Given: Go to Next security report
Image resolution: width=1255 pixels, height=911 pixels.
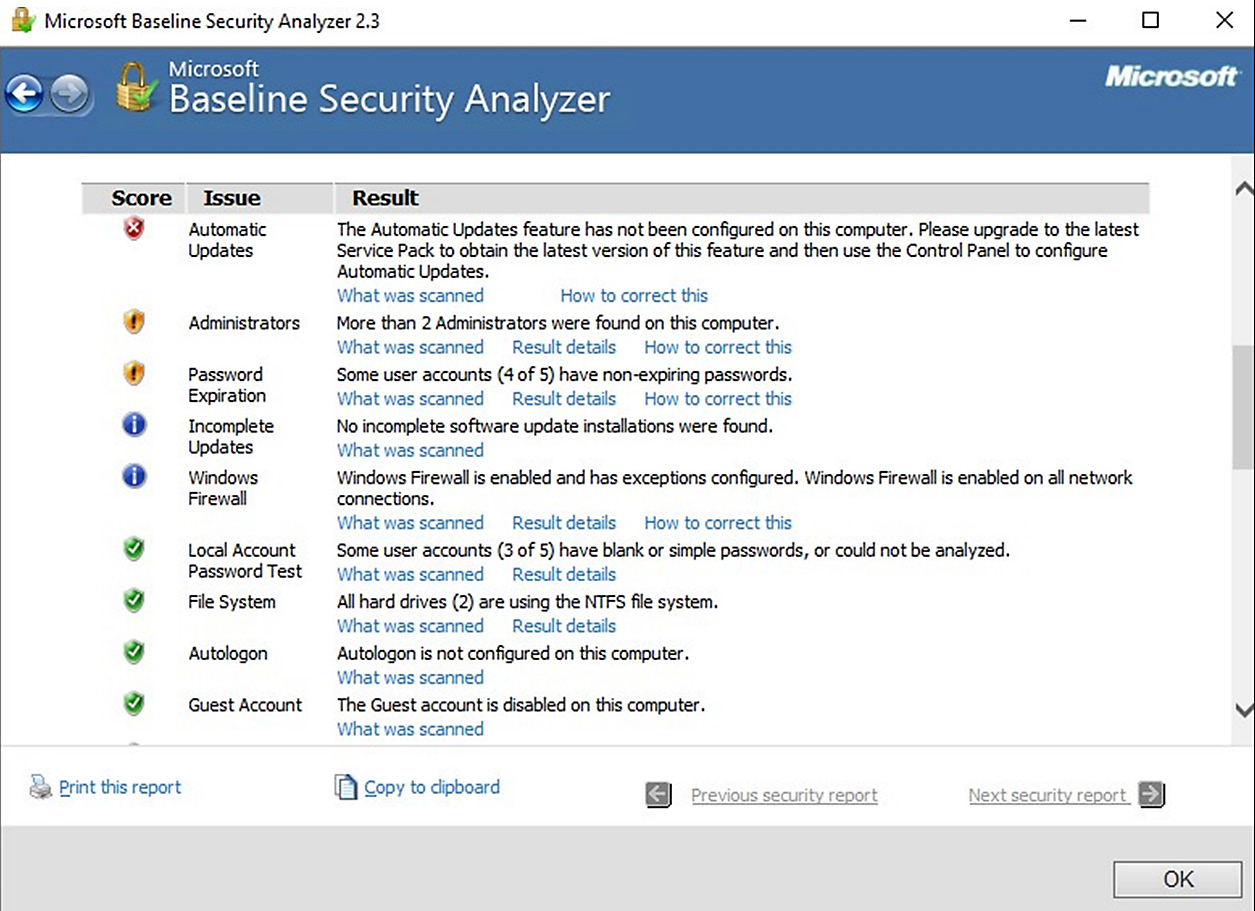Looking at the screenshot, I should click(1048, 795).
